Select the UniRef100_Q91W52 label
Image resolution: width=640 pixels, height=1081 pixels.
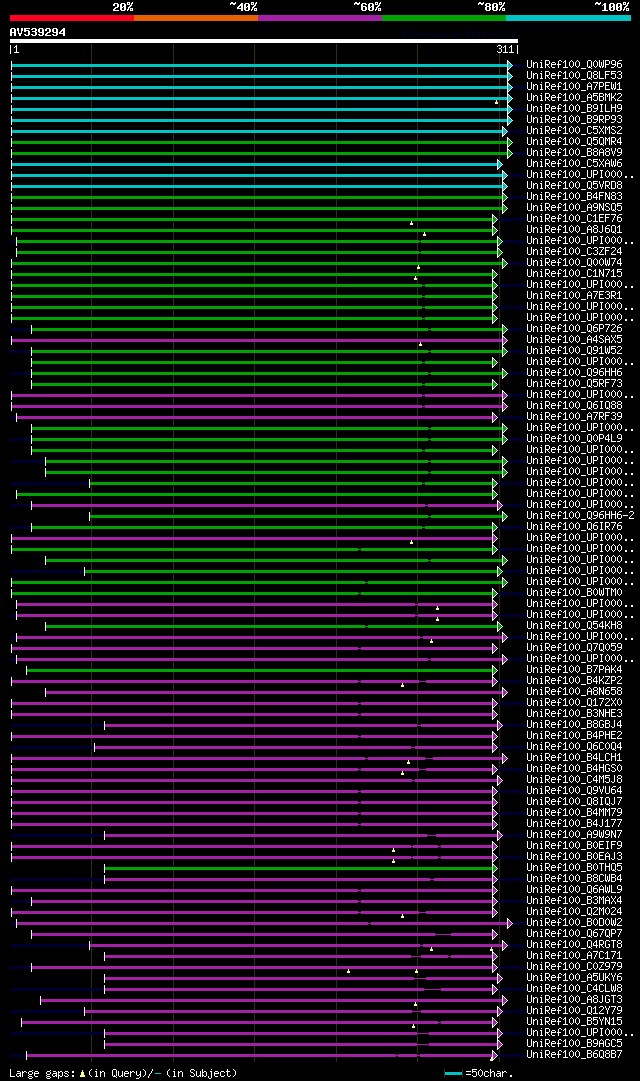[574, 351]
